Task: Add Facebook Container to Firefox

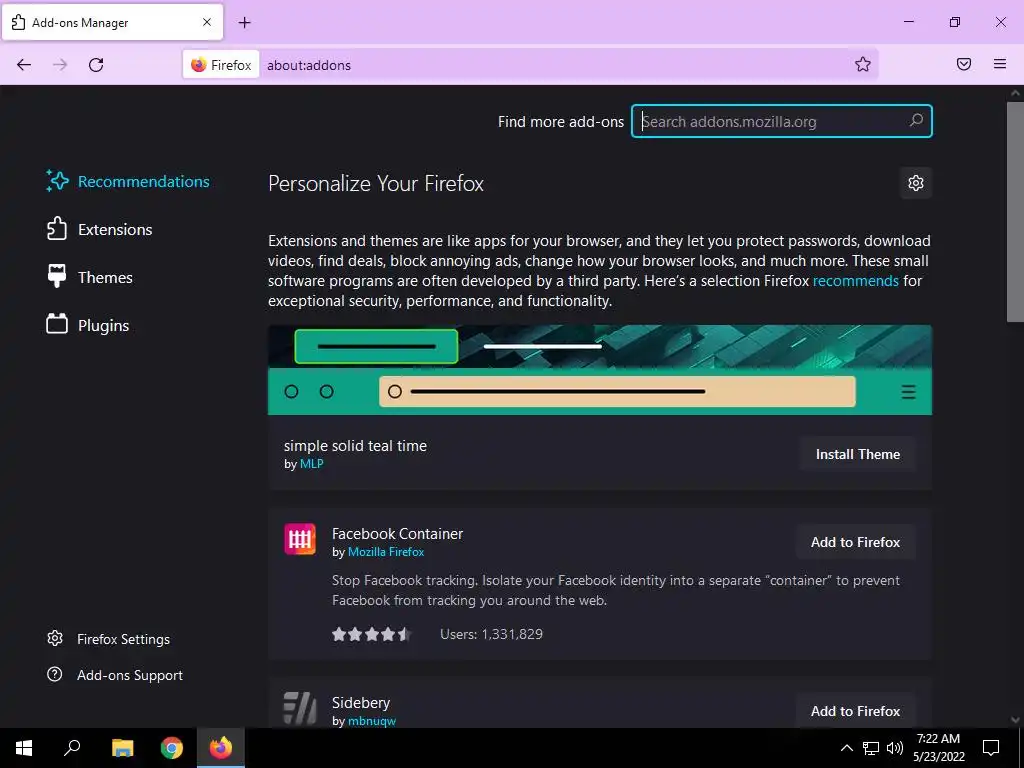Action: pos(855,542)
